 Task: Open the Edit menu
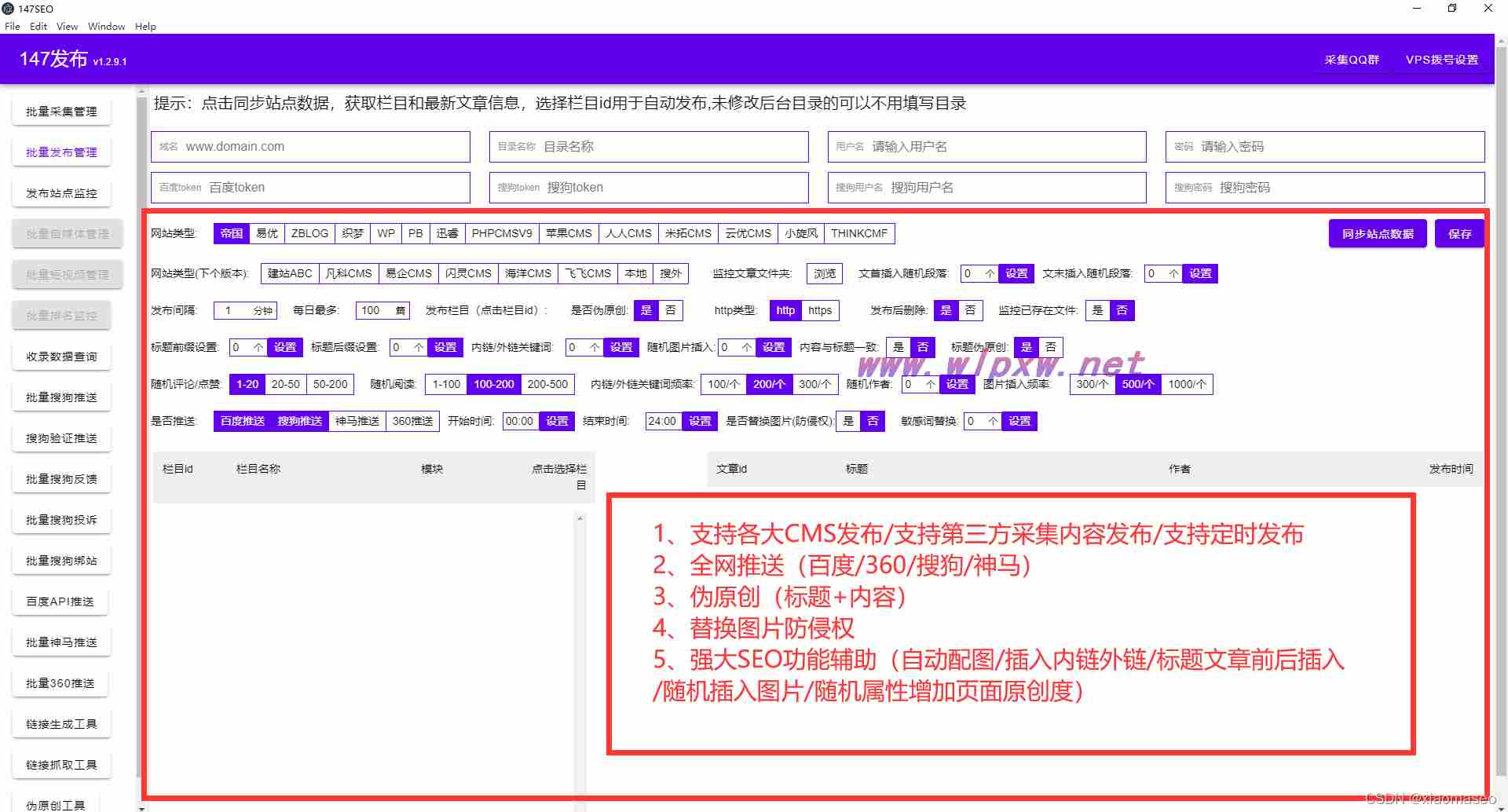[x=38, y=26]
